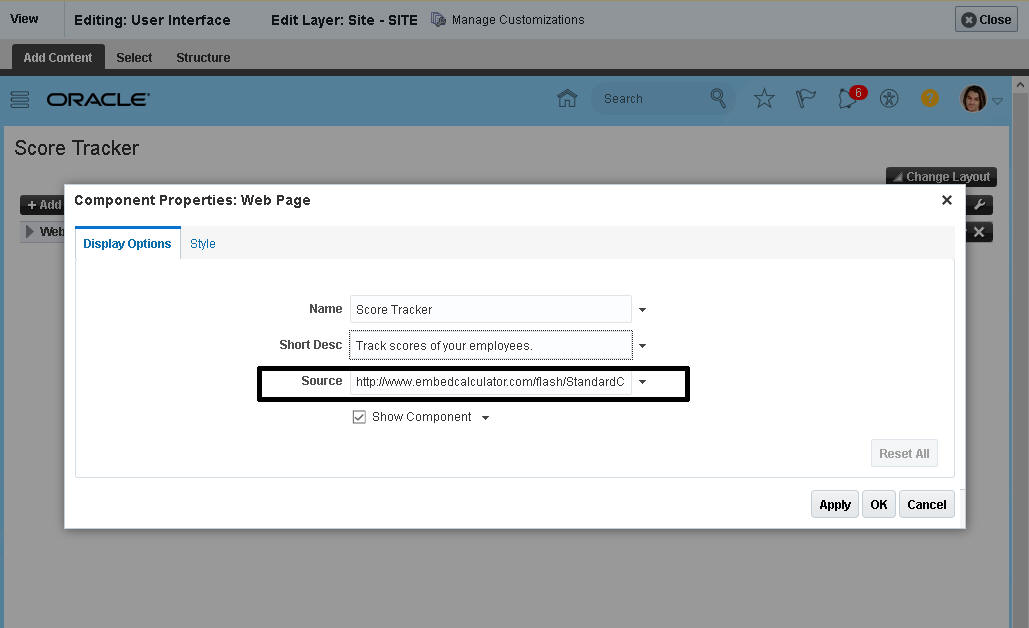Select the Structure tab
This screenshot has height=628, width=1029.
[x=202, y=57]
